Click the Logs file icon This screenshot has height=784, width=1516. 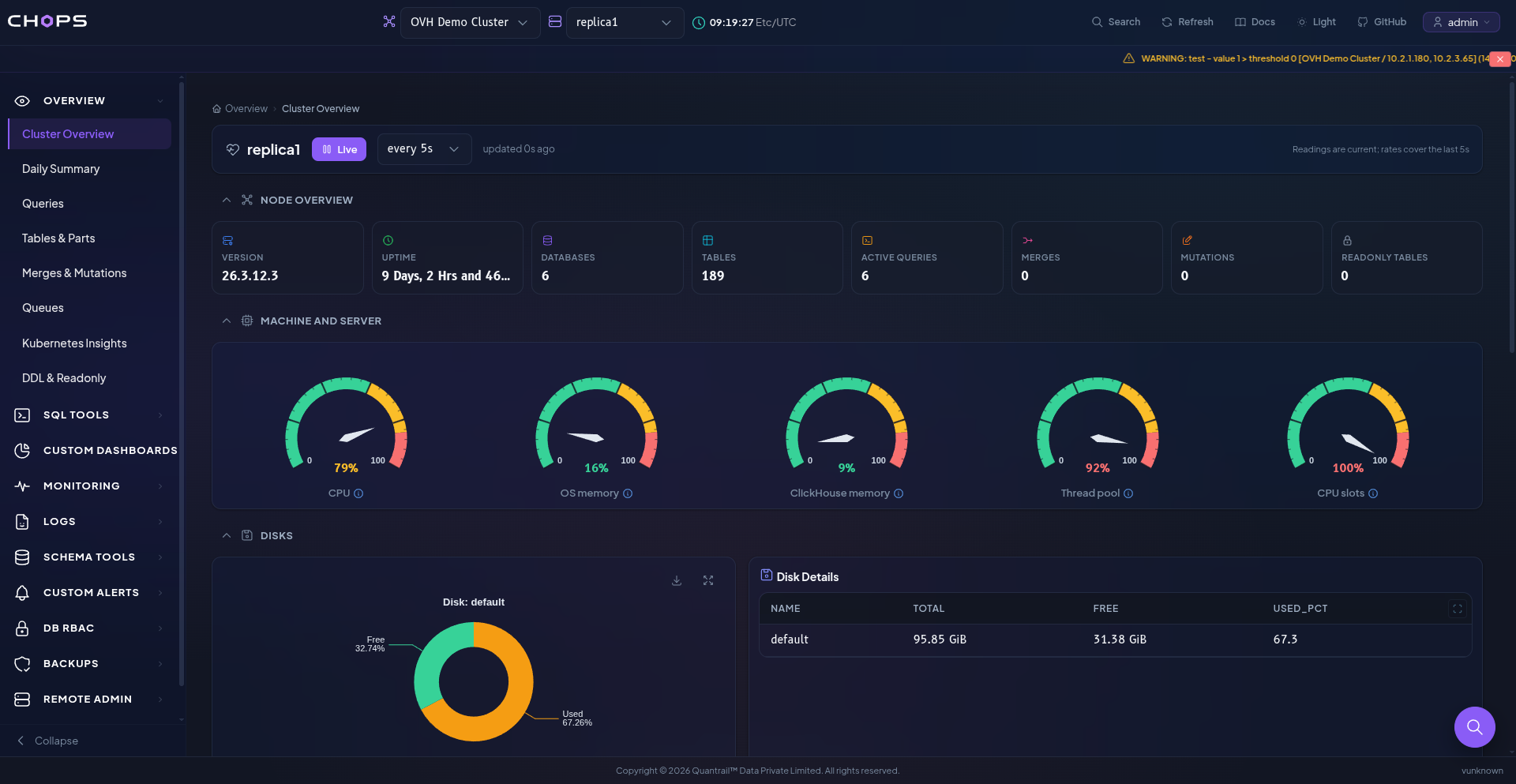click(22, 522)
